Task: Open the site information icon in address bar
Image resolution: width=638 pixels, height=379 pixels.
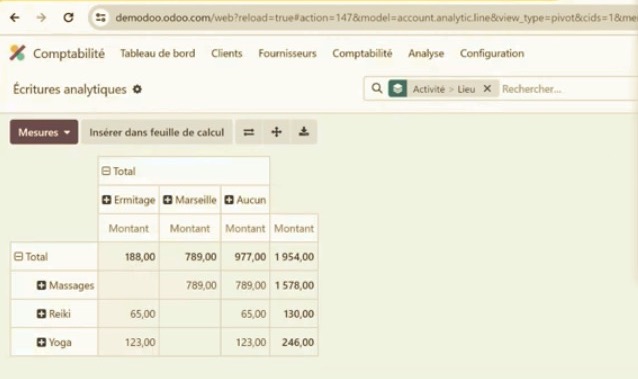Action: [x=101, y=18]
